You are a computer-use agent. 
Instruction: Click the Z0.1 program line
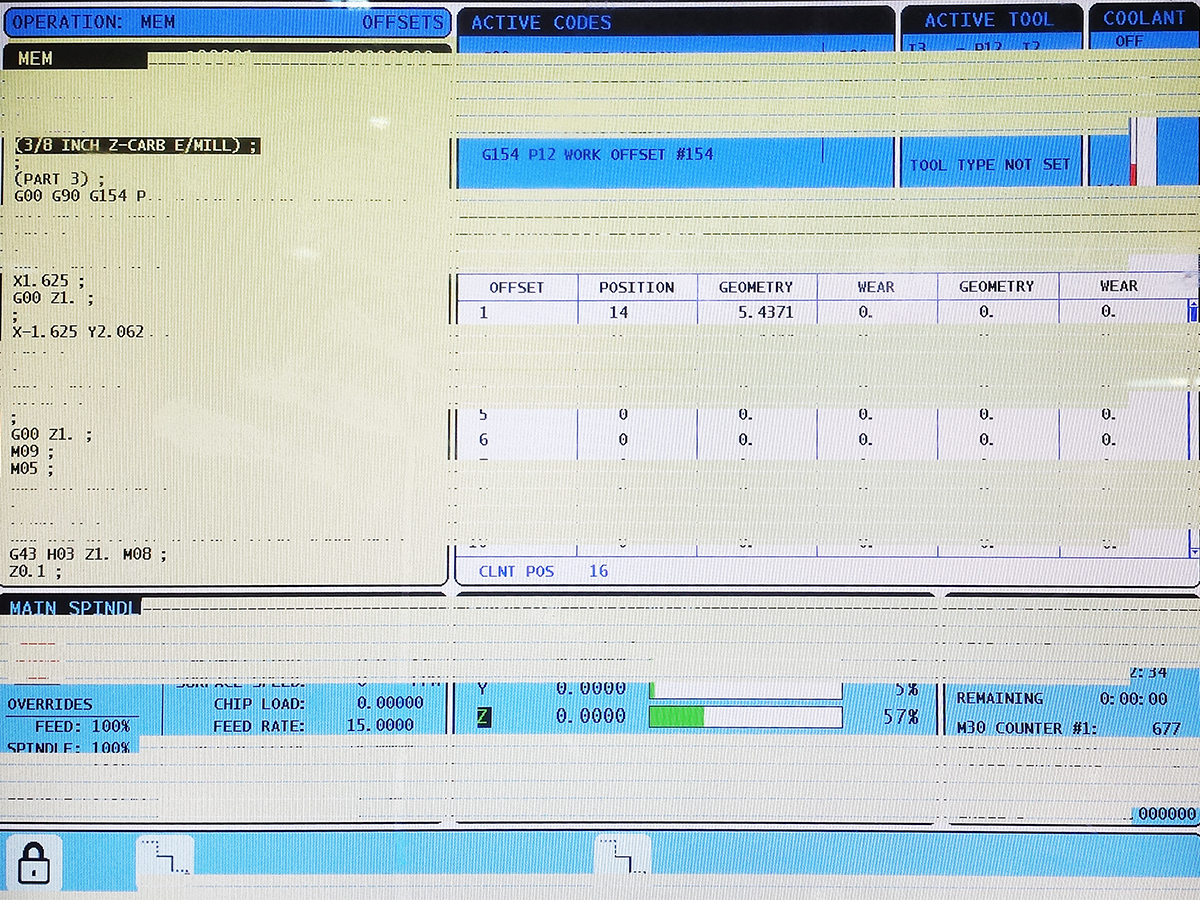click(x=36, y=572)
